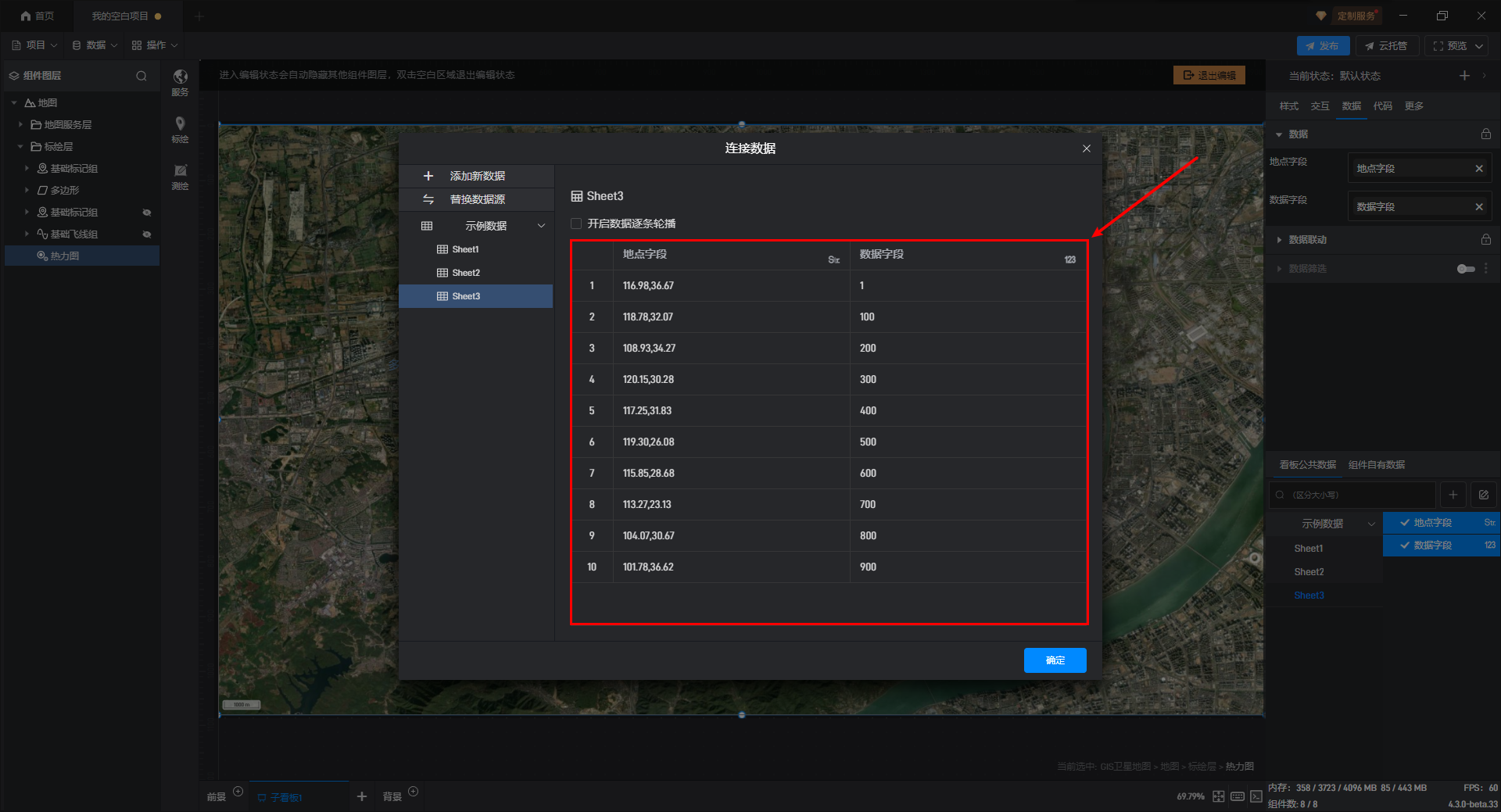Switch to the 样式 tab
The width and height of the screenshot is (1501, 812).
tap(1288, 106)
